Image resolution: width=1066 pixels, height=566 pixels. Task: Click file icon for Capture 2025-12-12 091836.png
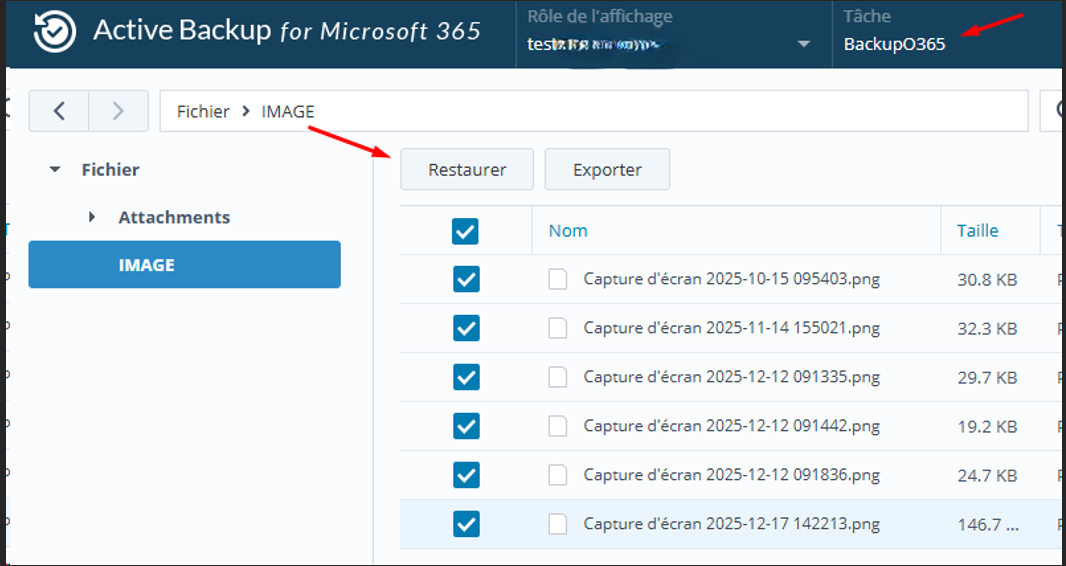click(558, 475)
